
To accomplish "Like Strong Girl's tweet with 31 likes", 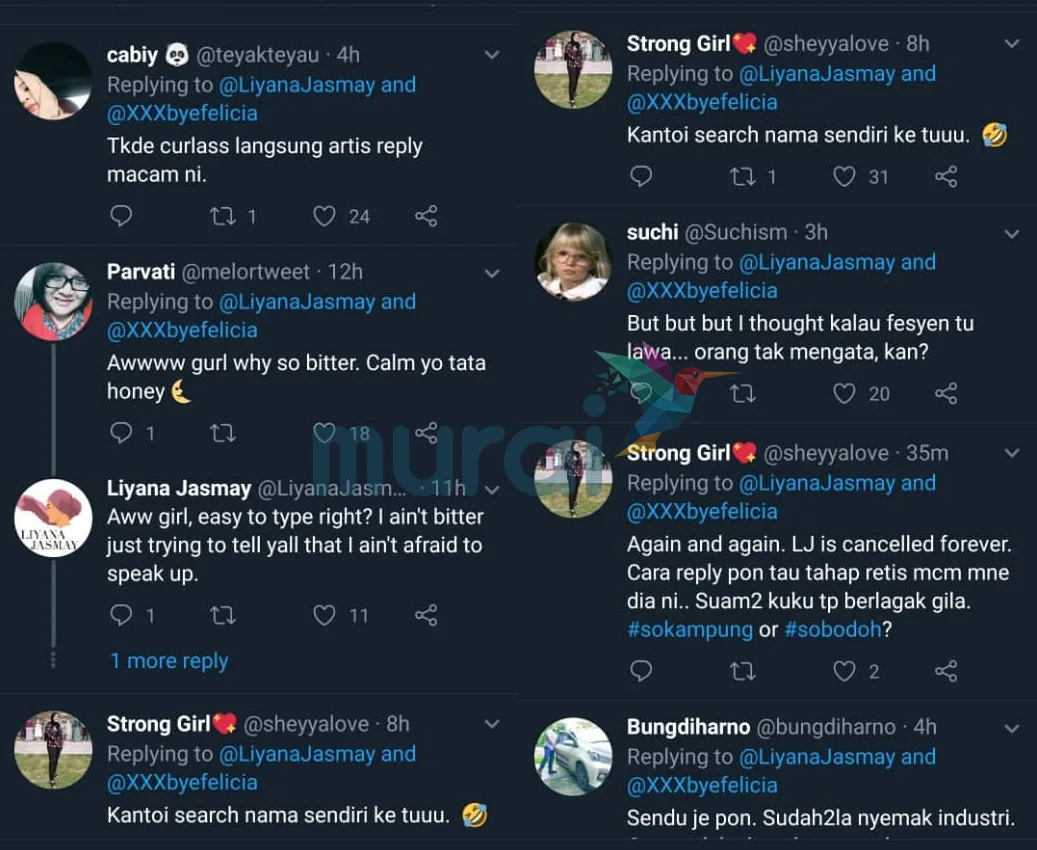I will 845,177.
